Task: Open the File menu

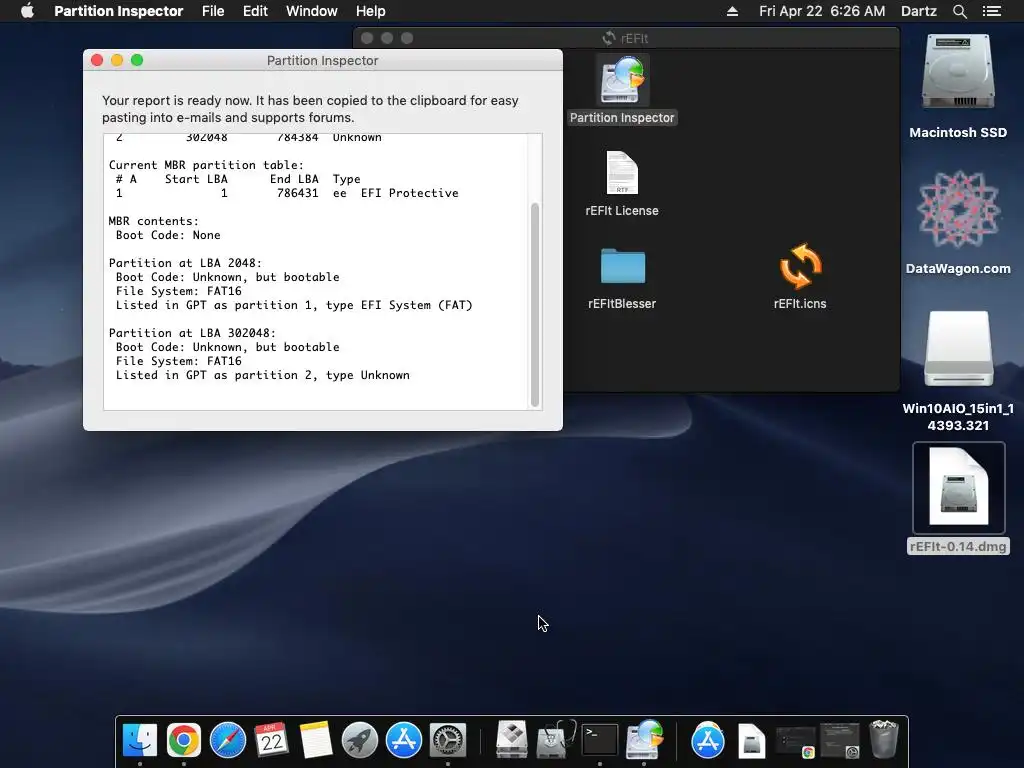Action: click(x=213, y=11)
